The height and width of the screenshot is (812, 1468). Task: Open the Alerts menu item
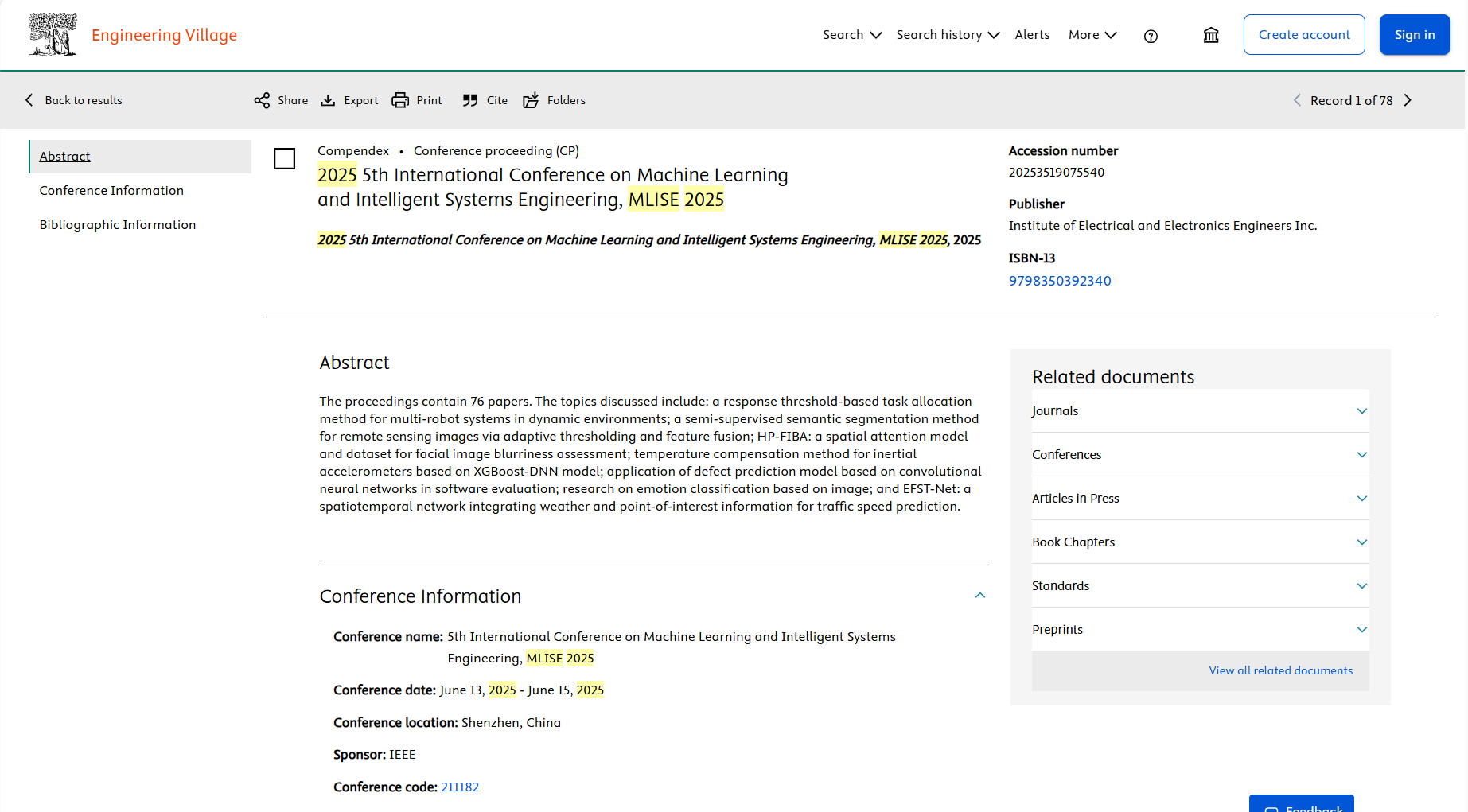pos(1032,35)
